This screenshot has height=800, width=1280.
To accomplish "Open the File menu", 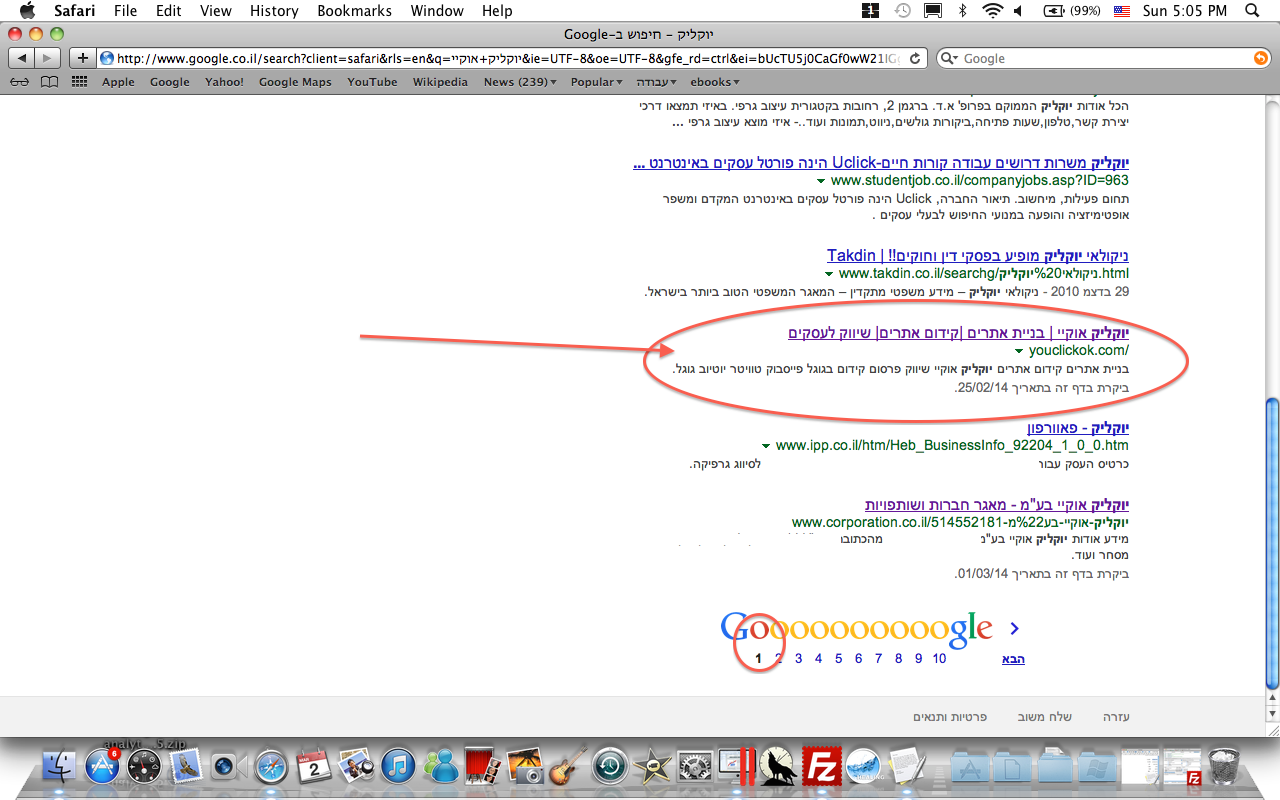I will [125, 11].
